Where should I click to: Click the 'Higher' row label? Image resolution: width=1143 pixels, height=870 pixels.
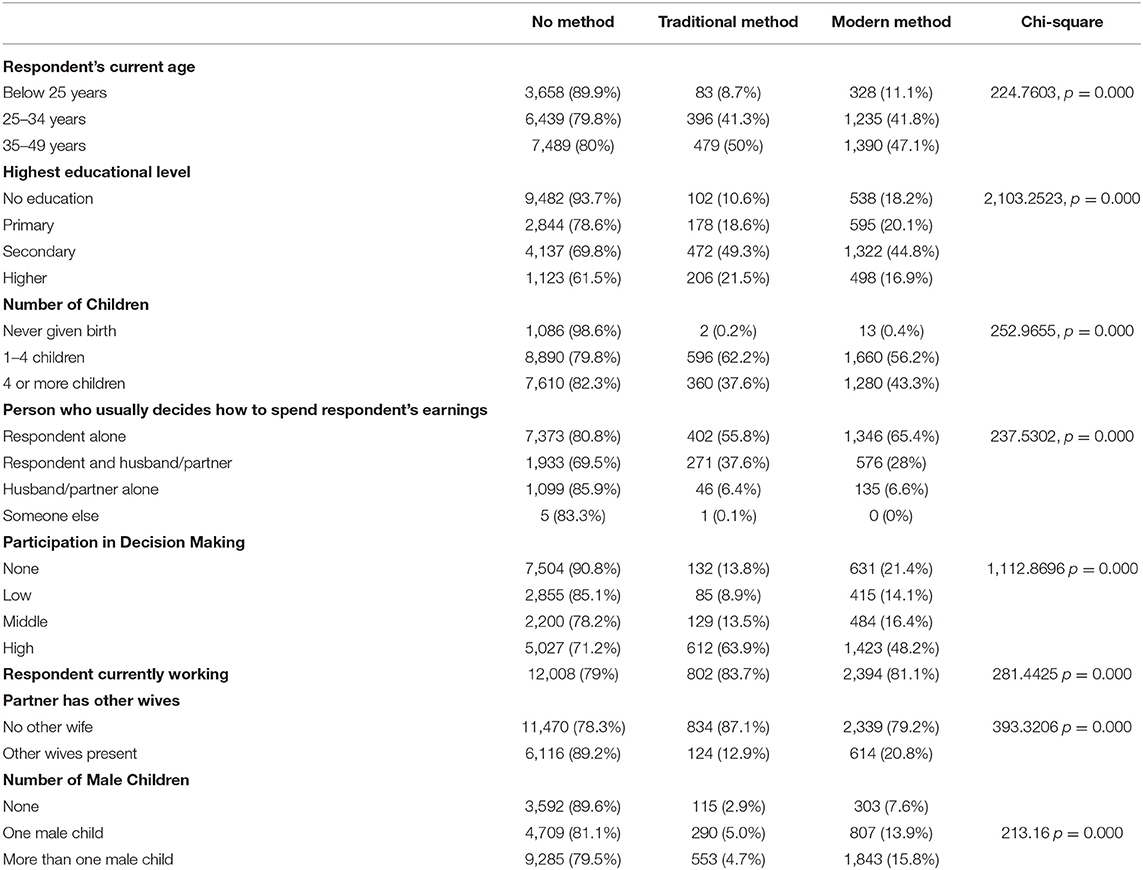pos(25,278)
